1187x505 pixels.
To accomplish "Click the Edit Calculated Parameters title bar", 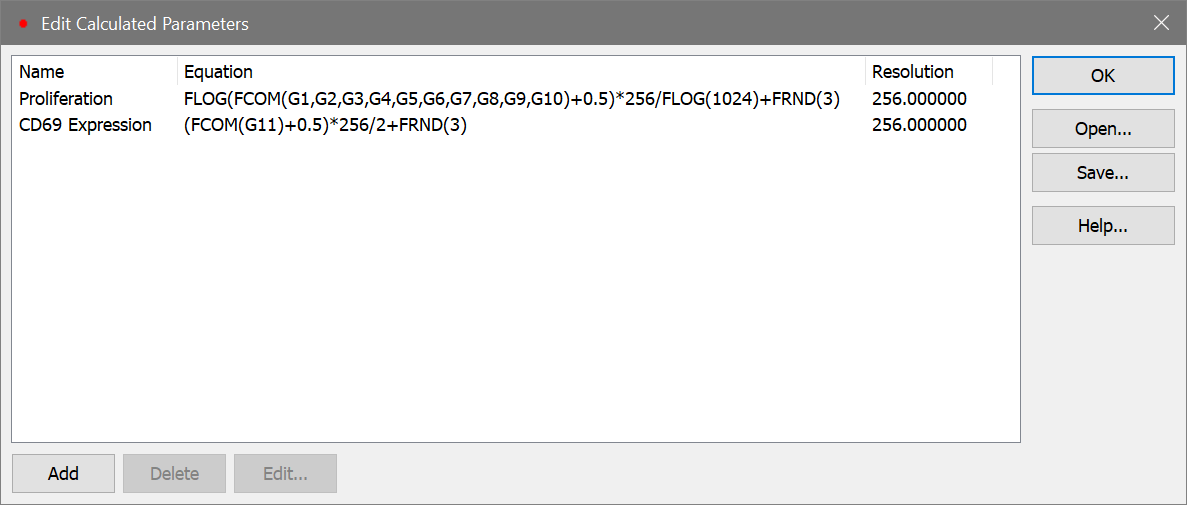I will 600,23.
